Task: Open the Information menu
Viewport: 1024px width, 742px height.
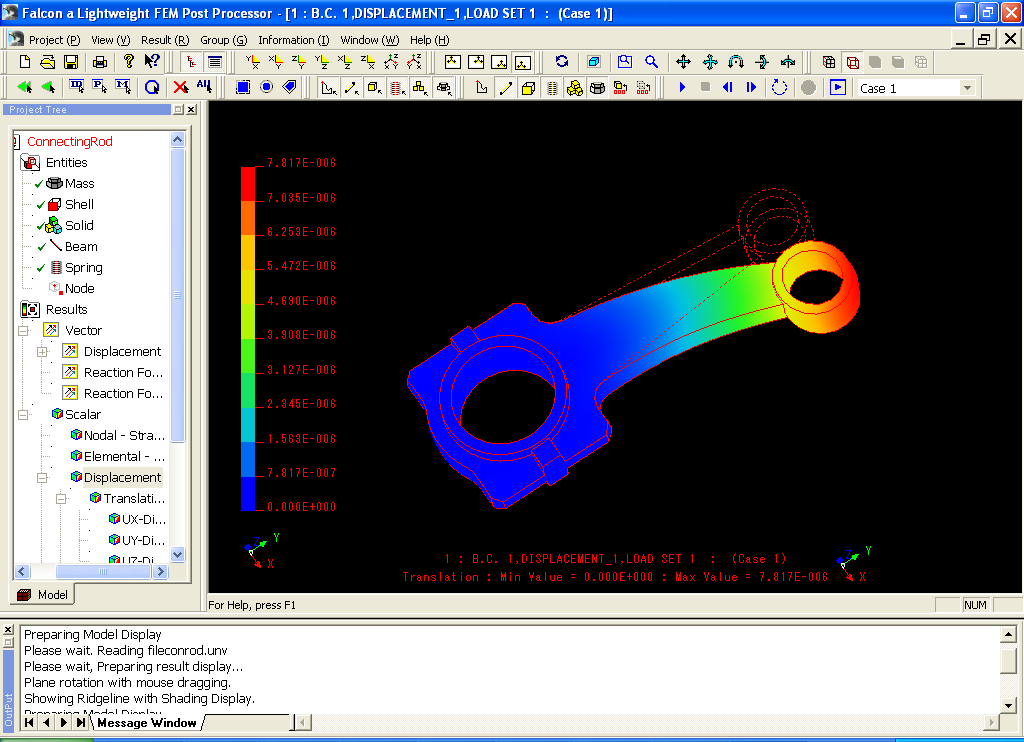Action: coord(293,40)
